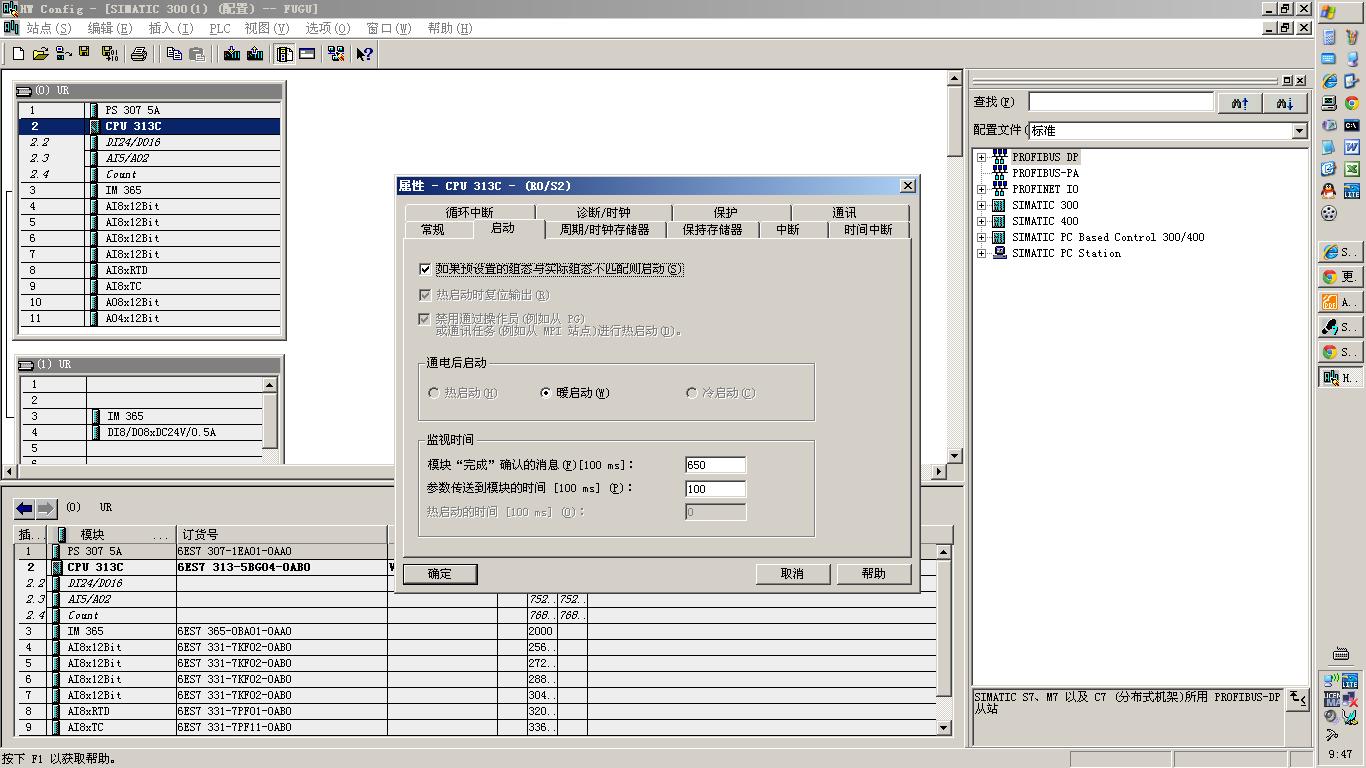Switch to the 常规 (General) tab
This screenshot has width=1366, height=768.
click(433, 230)
